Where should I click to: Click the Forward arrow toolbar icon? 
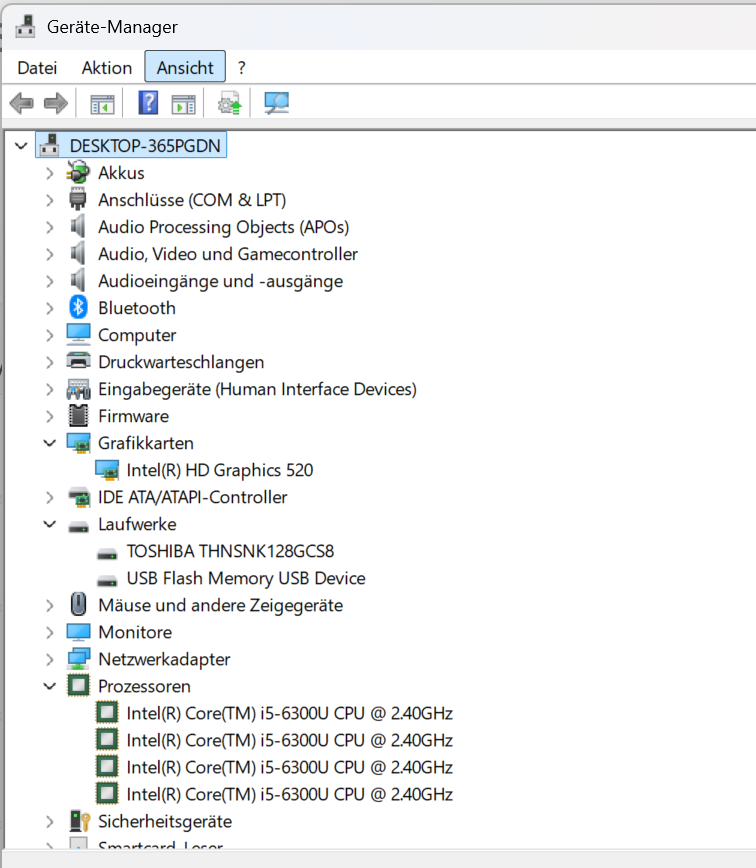point(55,104)
